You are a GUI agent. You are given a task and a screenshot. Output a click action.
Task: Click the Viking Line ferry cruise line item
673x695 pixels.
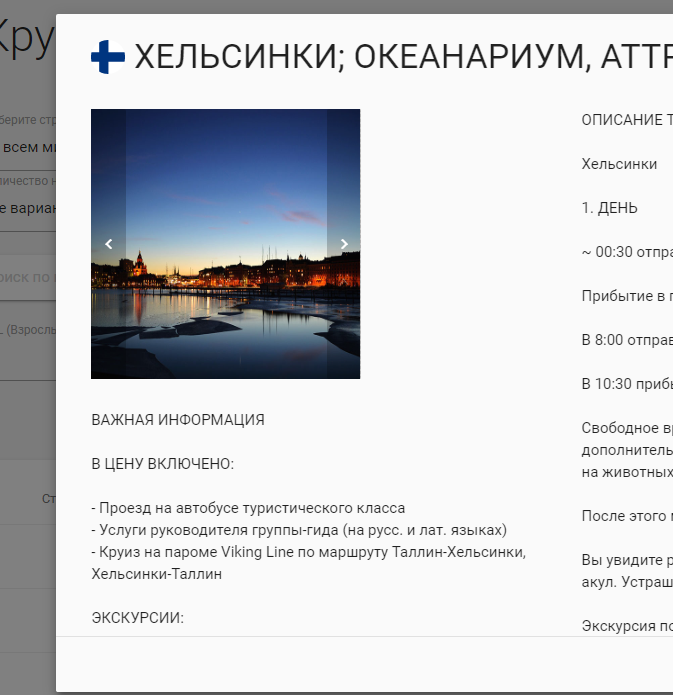coord(308,552)
